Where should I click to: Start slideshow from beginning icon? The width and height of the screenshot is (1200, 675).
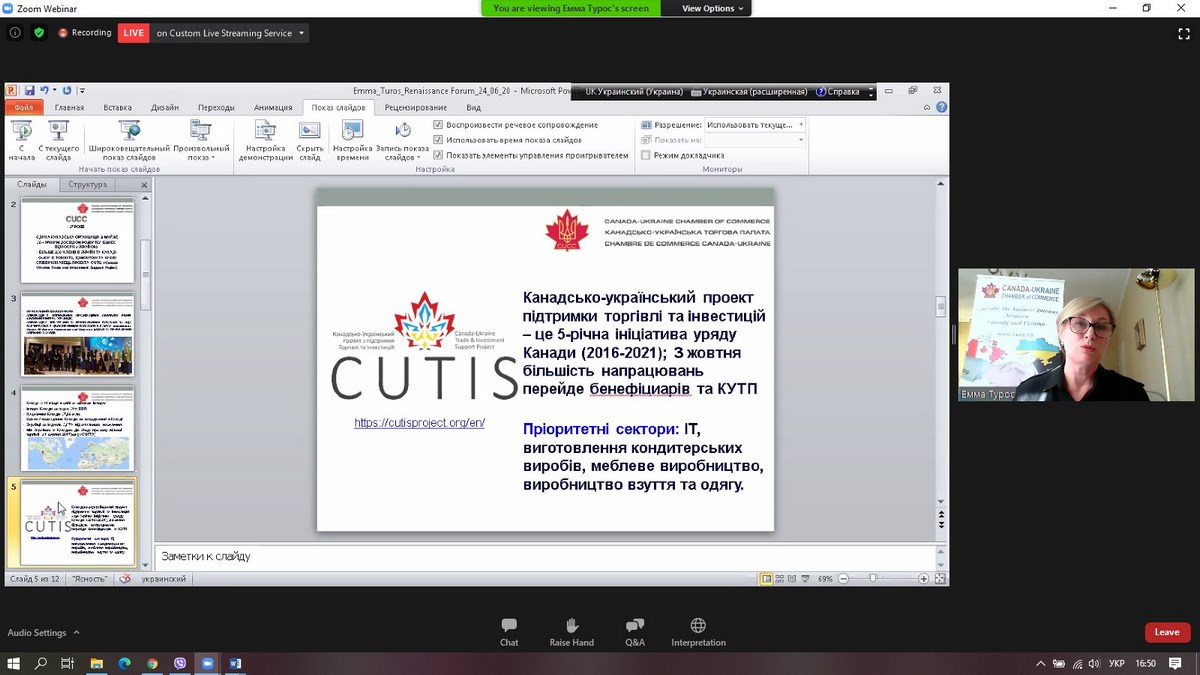(x=21, y=131)
